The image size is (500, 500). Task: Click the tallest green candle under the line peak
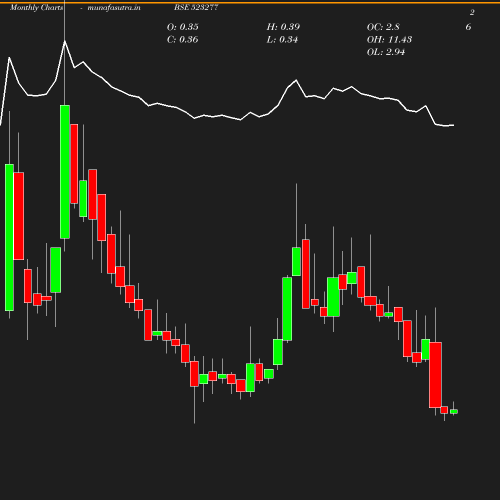tap(65, 172)
